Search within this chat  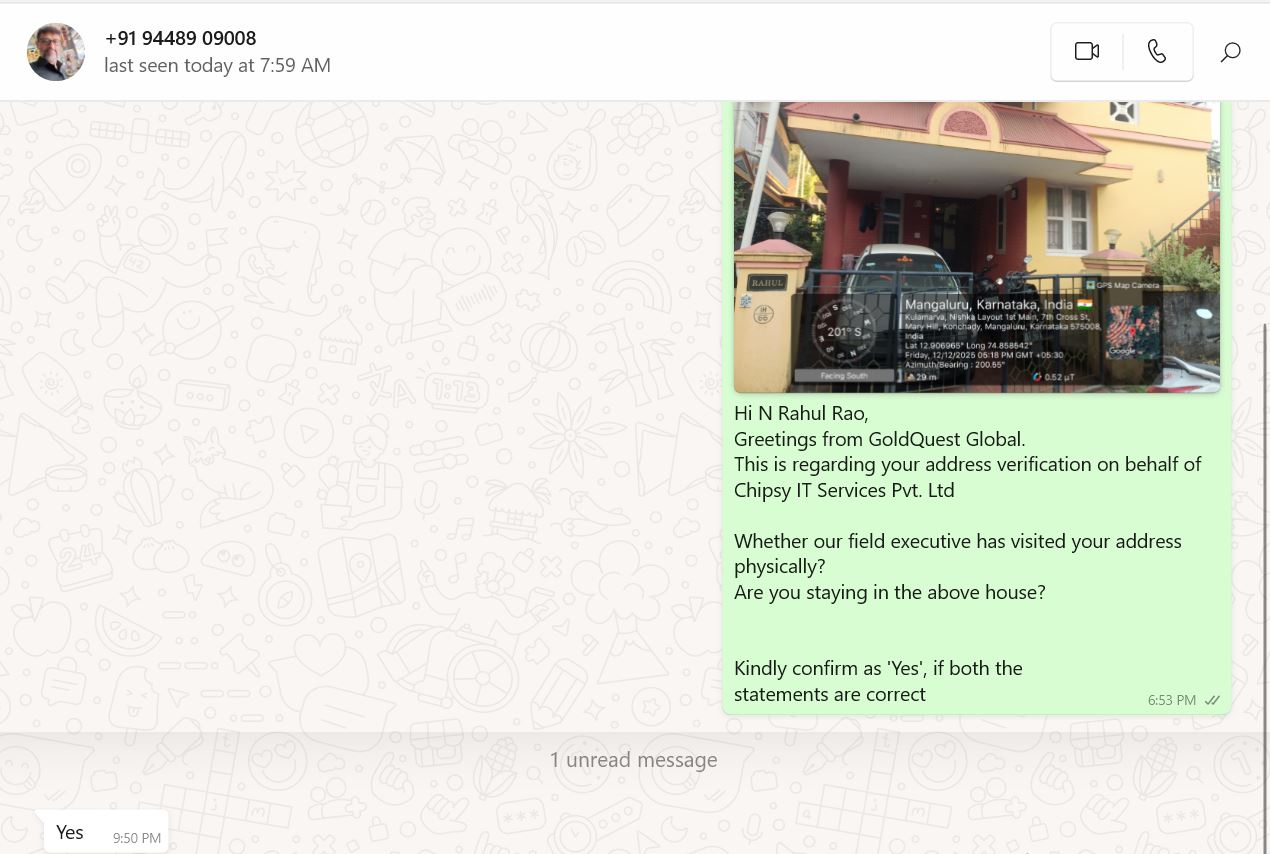1231,52
